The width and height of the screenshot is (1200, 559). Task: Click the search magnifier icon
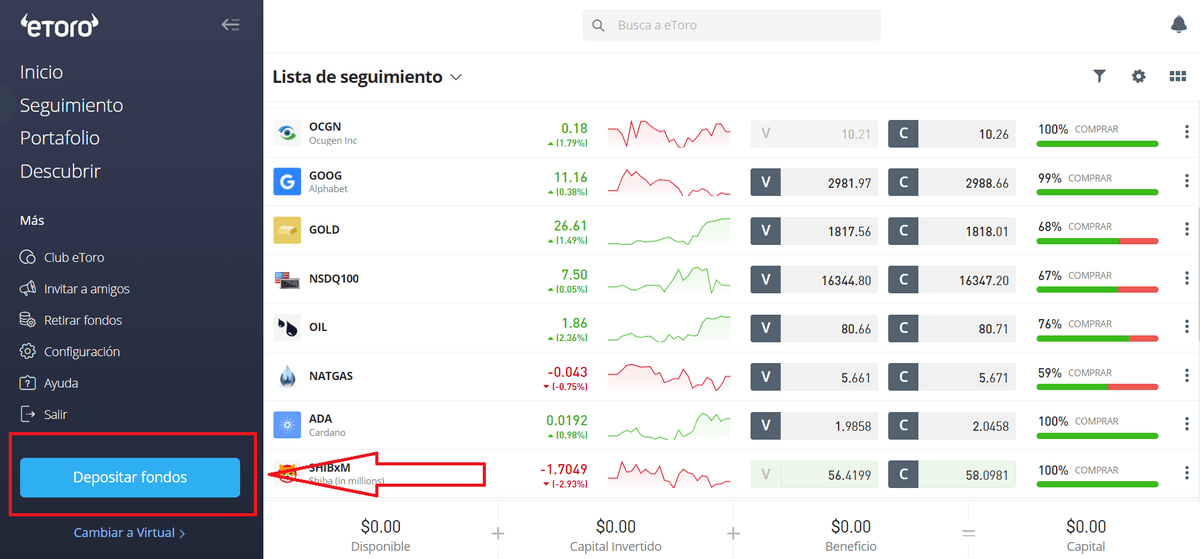(599, 25)
